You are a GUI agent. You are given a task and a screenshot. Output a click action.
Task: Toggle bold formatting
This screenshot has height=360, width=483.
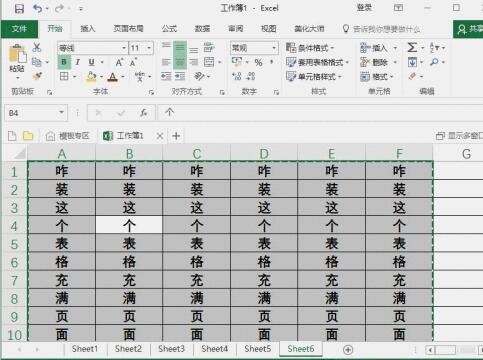64,62
